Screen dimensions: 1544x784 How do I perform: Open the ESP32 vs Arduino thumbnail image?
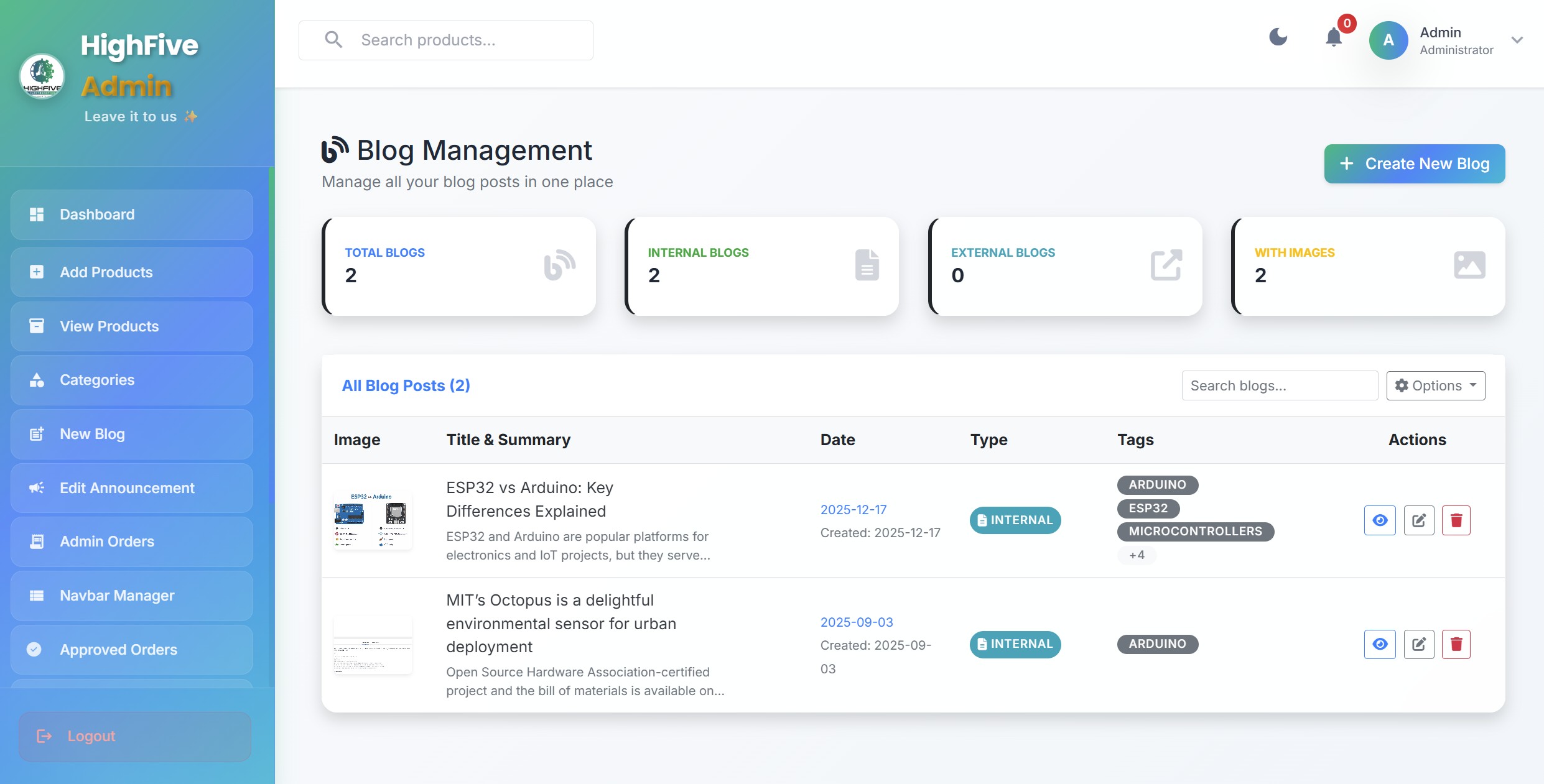point(372,520)
